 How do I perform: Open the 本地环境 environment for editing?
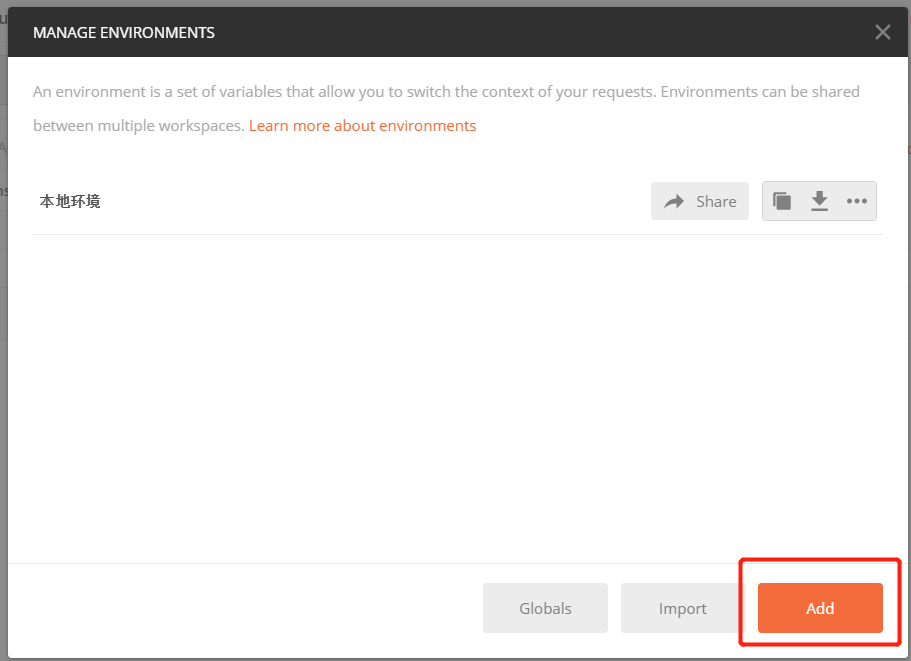[70, 201]
